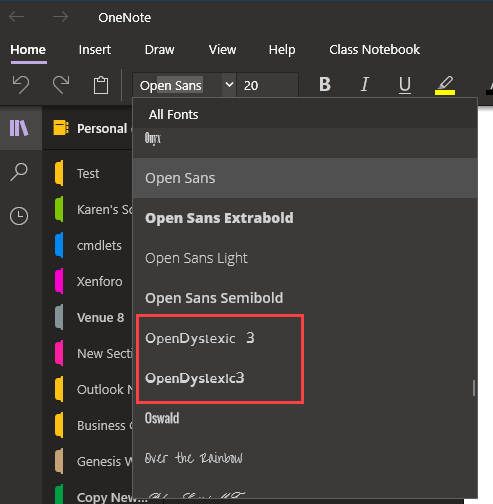This screenshot has width=493, height=504.
Task: Toggle Italic formatting
Action: click(x=365, y=84)
